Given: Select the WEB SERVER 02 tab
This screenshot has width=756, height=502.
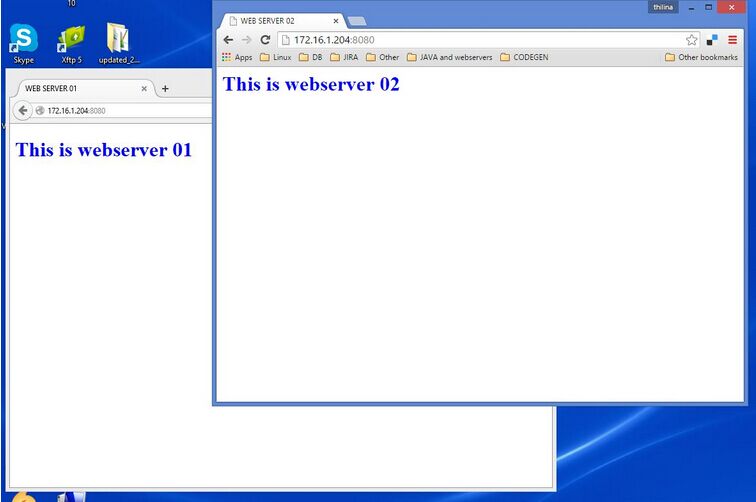Looking at the screenshot, I should pyautogui.click(x=283, y=21).
